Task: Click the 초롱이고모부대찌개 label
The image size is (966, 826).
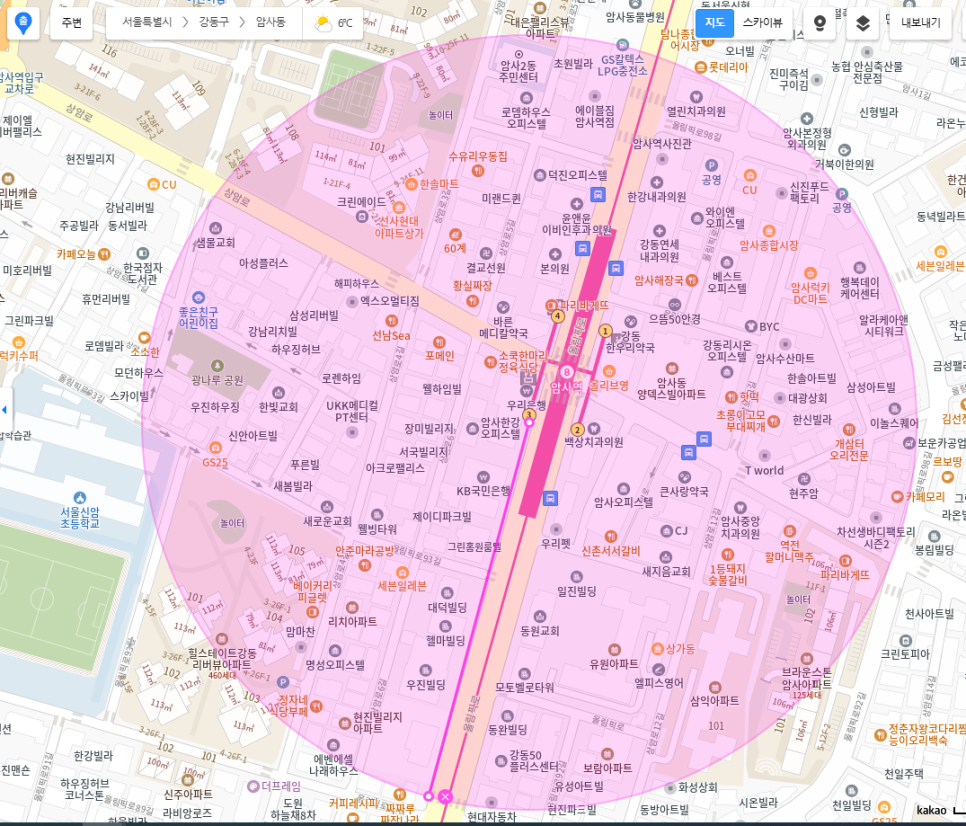Action: (741, 421)
